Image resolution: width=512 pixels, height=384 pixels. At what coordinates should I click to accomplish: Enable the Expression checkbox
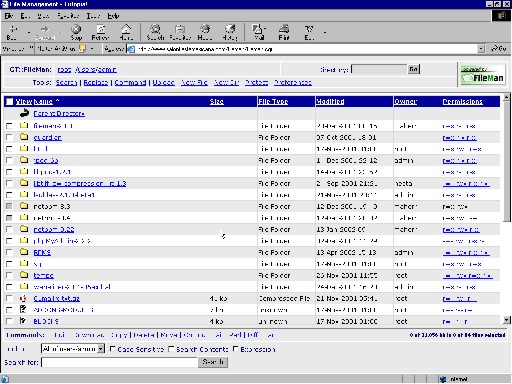(235, 349)
